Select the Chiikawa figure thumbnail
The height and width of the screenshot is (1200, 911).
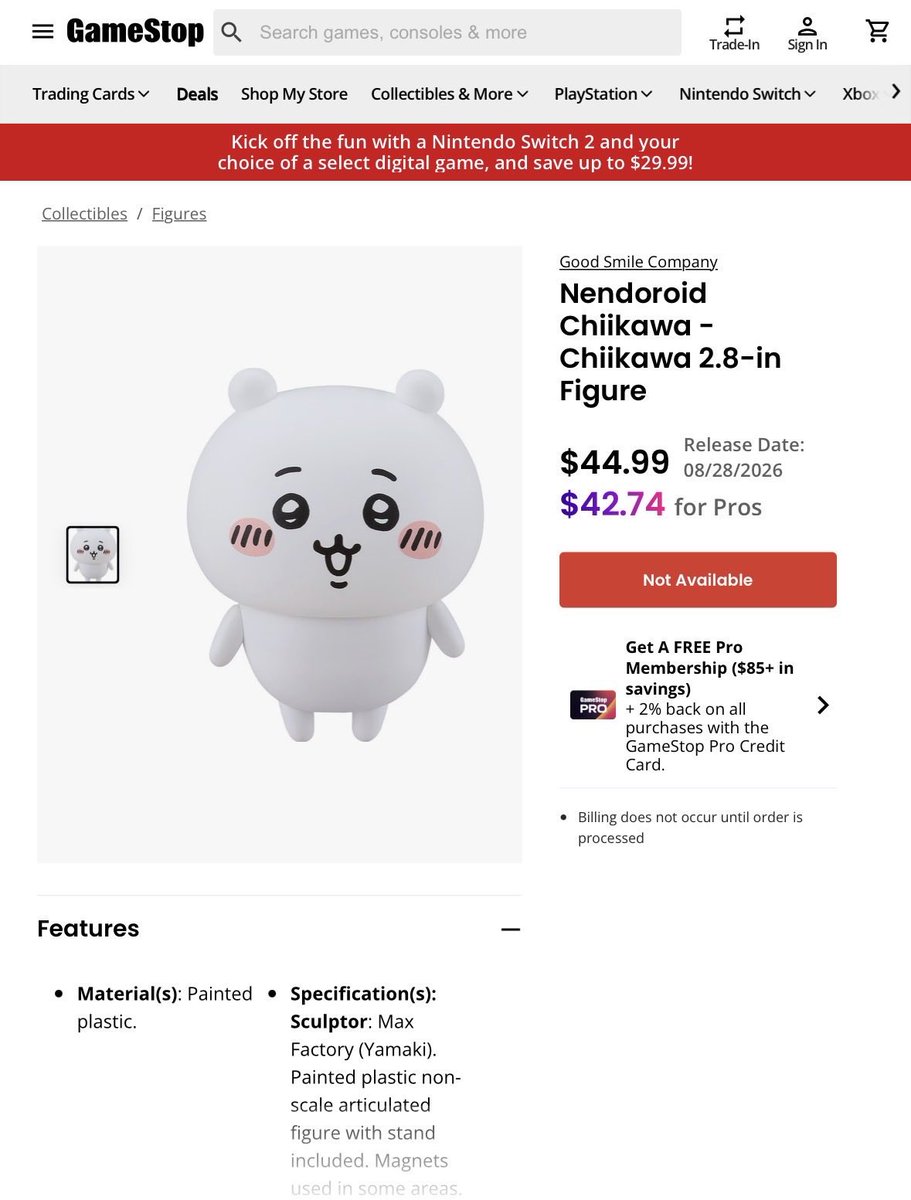pos(93,555)
